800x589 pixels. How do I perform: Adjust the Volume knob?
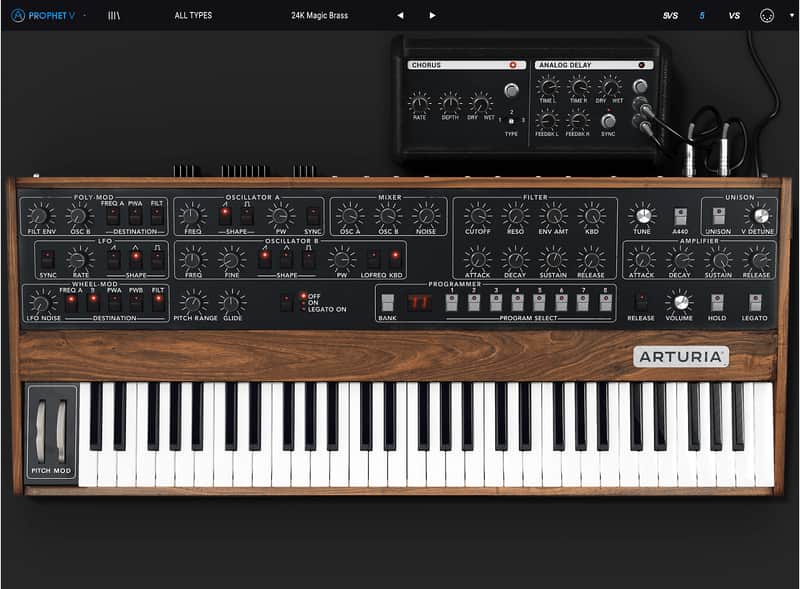point(682,302)
